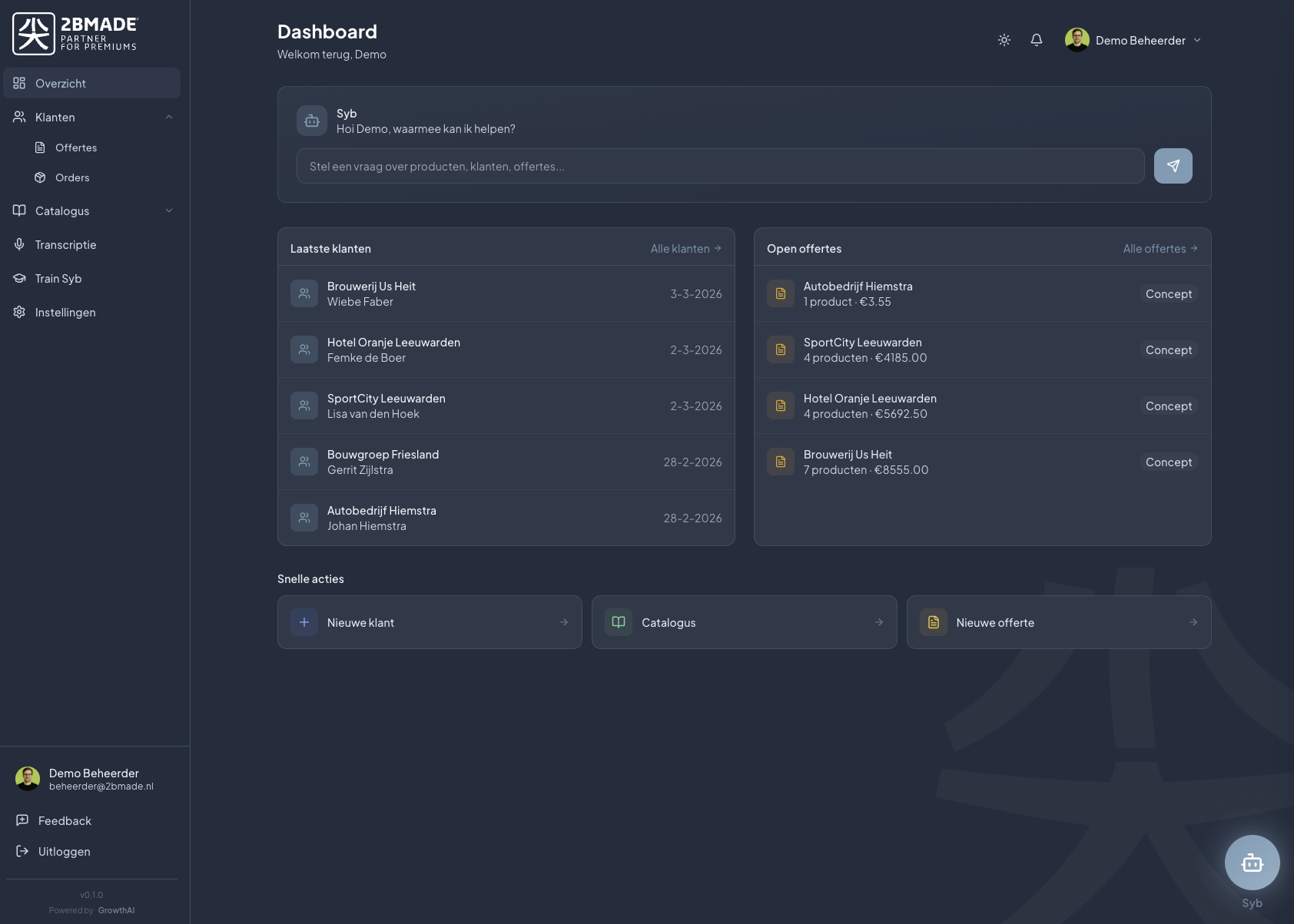Switch to the Overzicht section
This screenshot has width=1294, height=924.
pos(61,83)
